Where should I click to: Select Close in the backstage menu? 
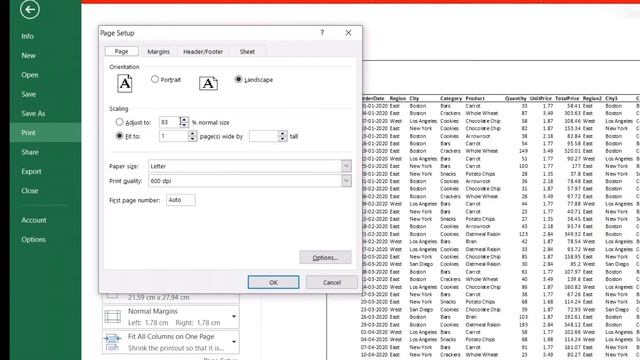point(29,191)
